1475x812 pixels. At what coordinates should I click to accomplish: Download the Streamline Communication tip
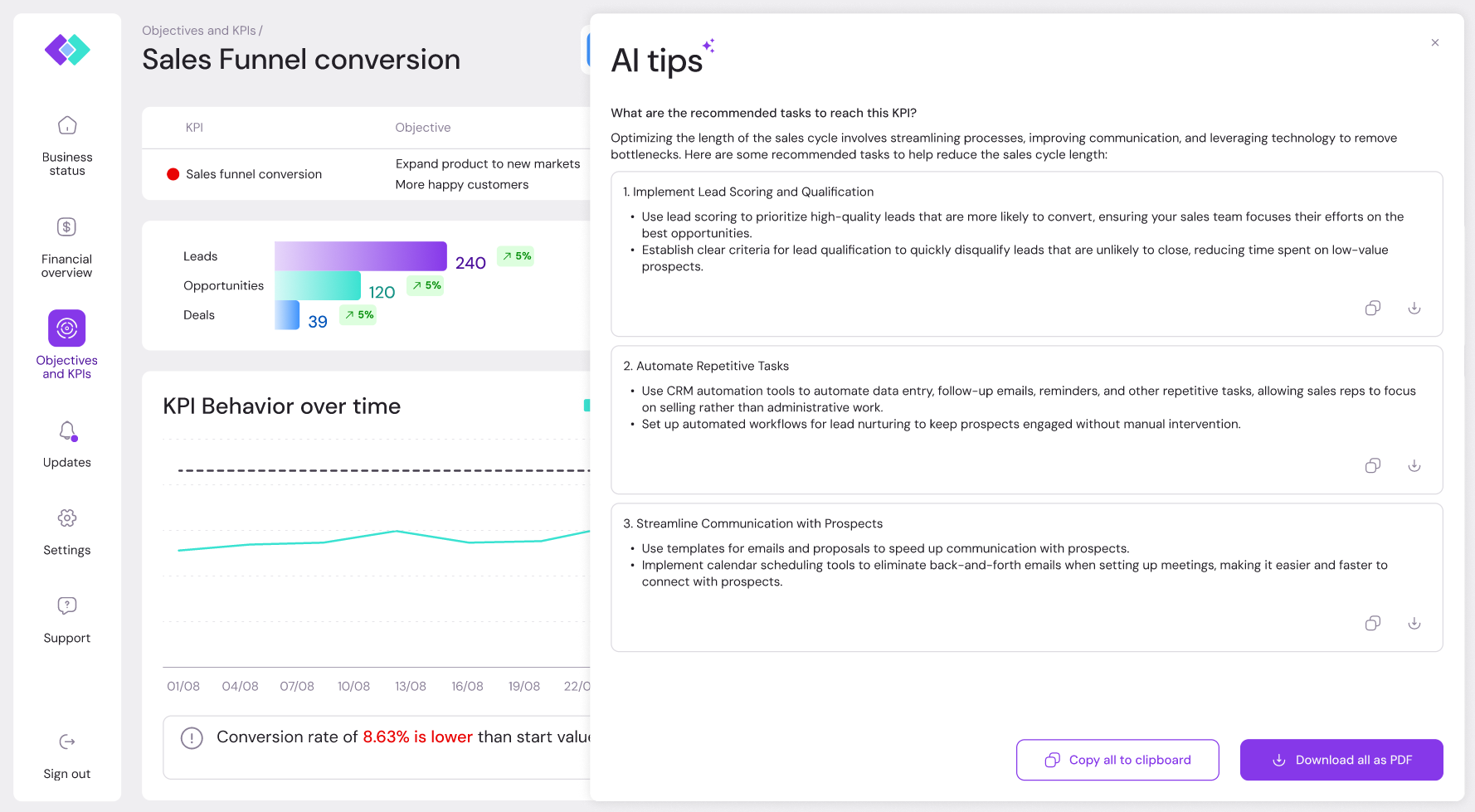point(1414,624)
